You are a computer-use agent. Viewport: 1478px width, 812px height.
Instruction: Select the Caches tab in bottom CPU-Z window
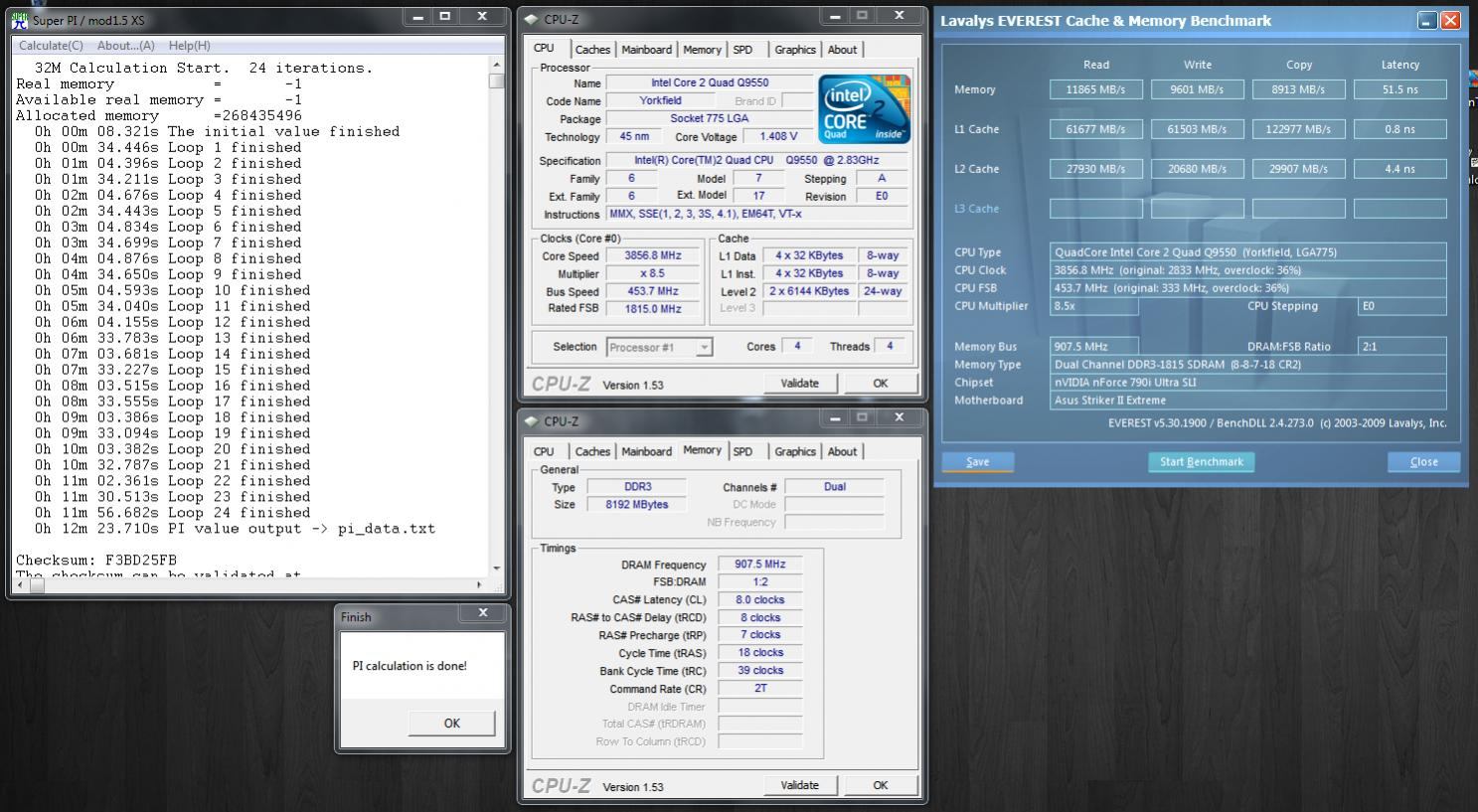tap(592, 452)
